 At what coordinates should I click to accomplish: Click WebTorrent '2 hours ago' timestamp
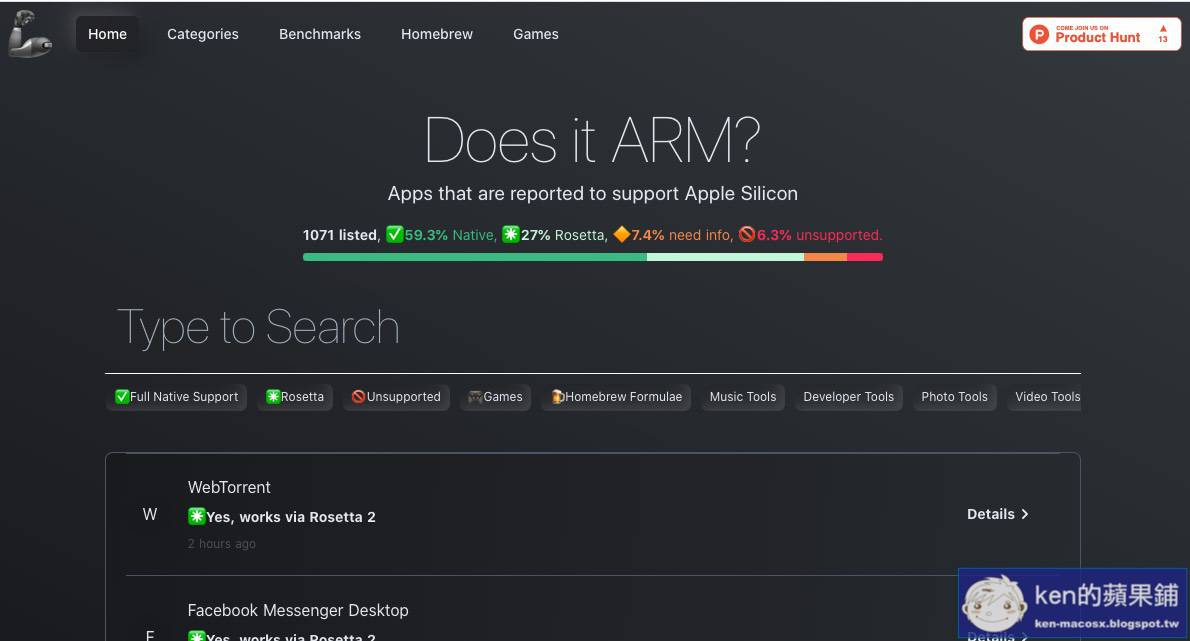222,544
